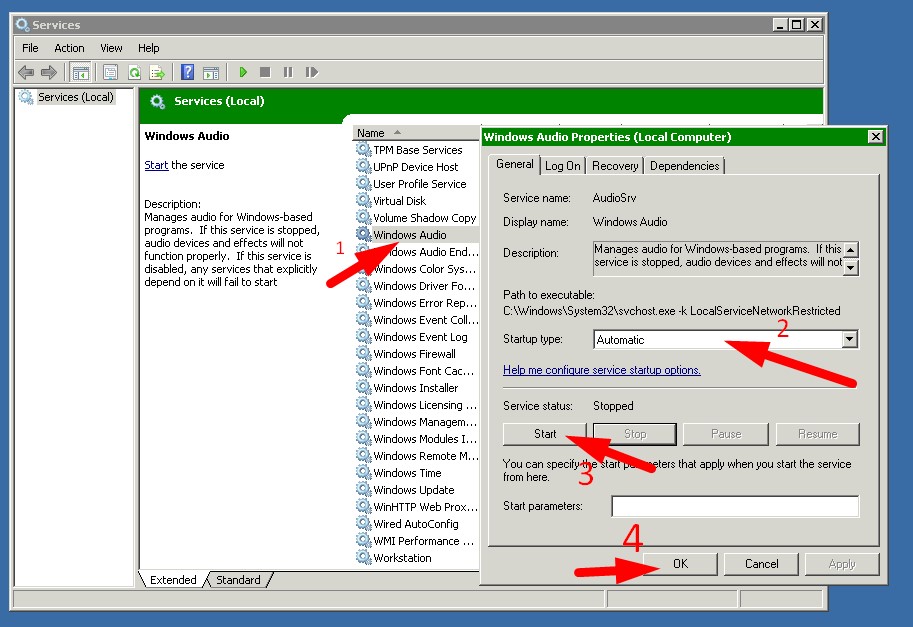Viewport: 913px width, 627px height.
Task: Click the Export List toolbar icon
Action: 157,72
